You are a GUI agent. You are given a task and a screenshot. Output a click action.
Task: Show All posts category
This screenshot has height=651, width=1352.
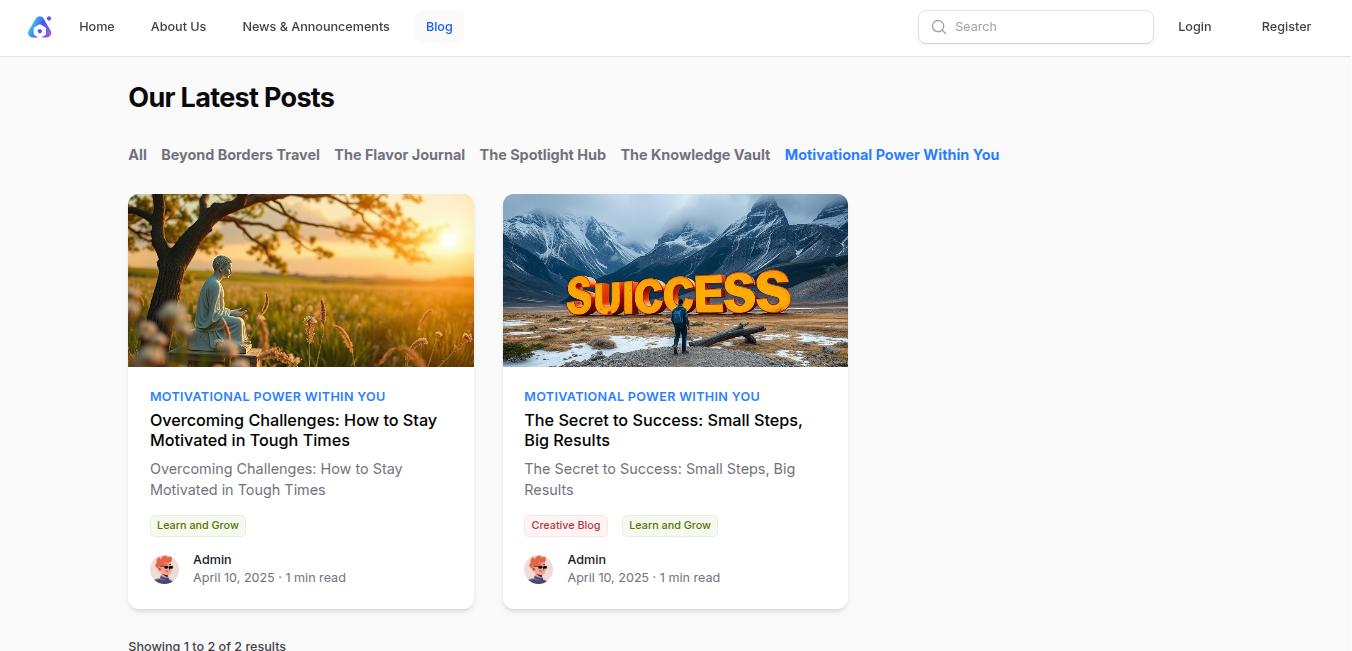137,155
